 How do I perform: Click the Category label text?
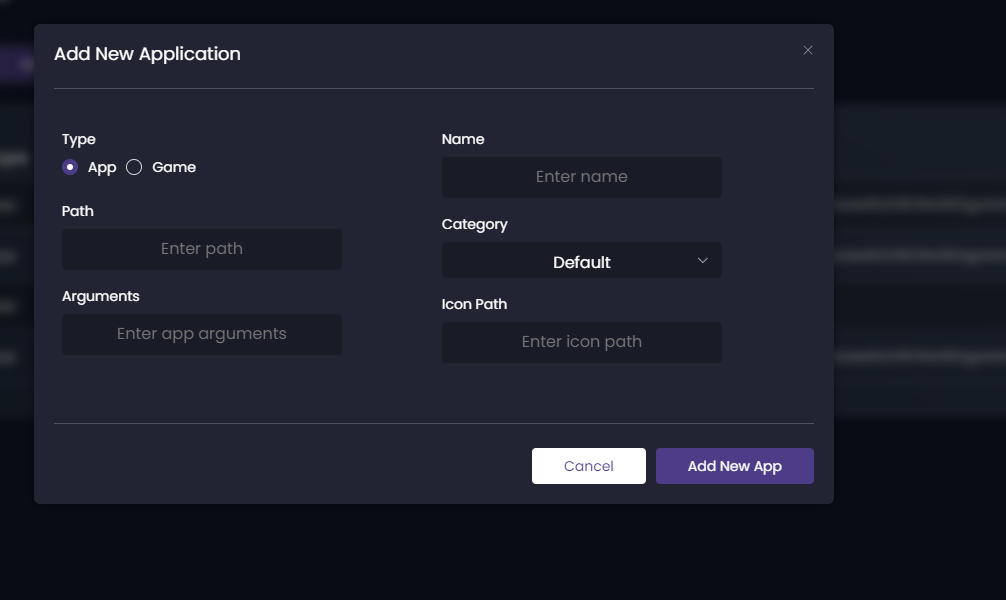(x=475, y=224)
